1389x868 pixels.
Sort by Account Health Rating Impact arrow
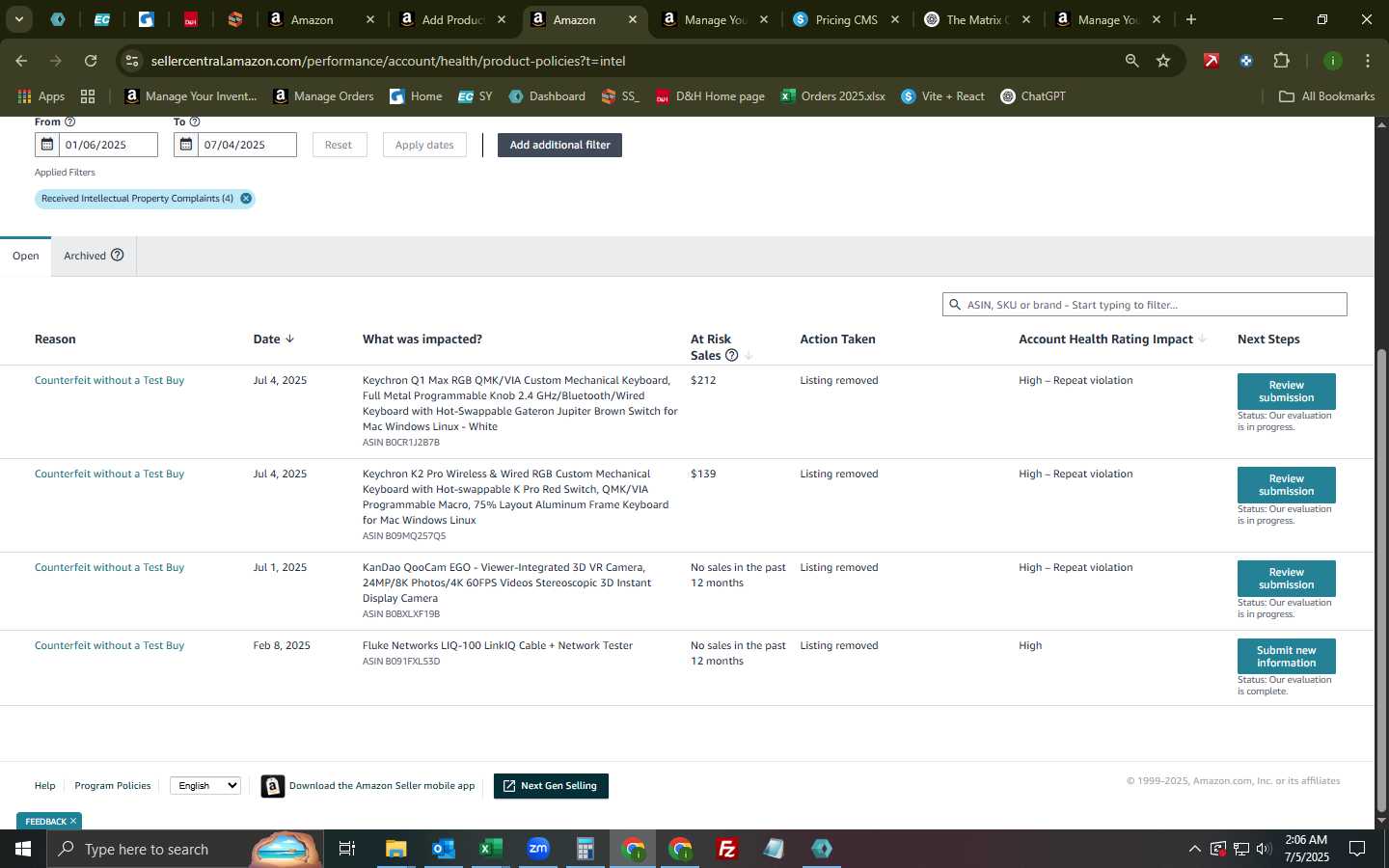(x=1202, y=339)
